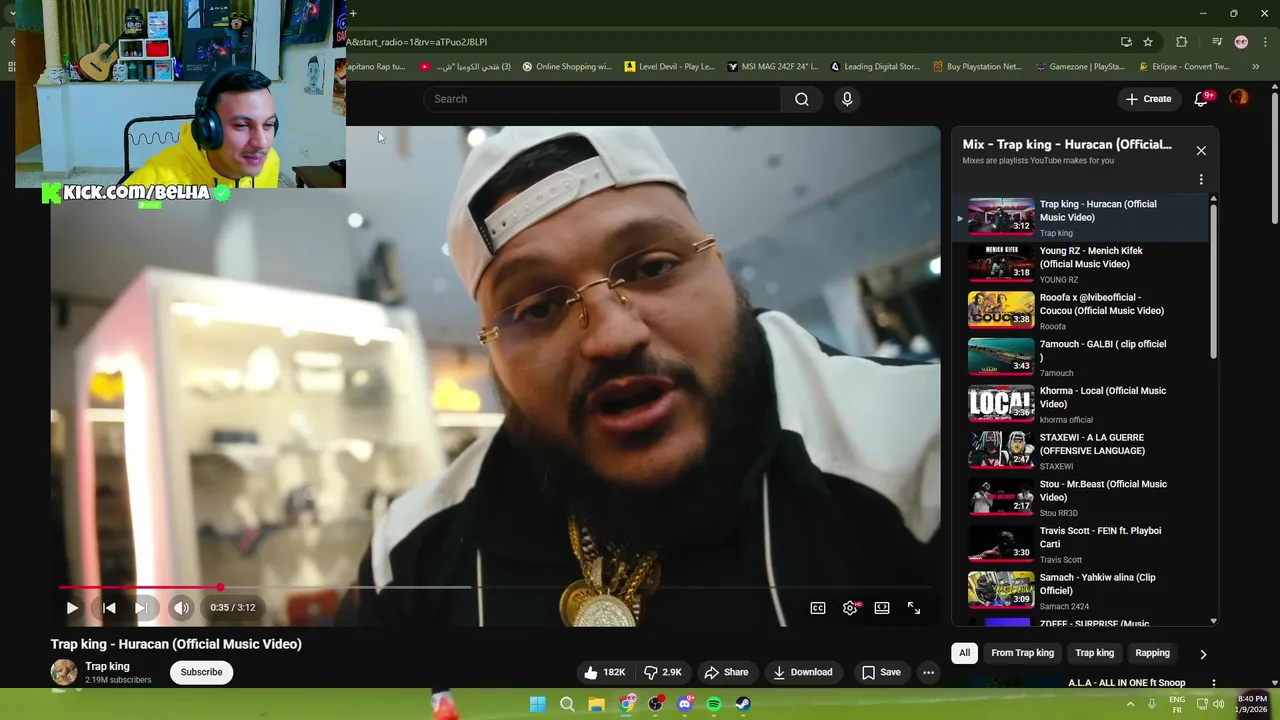Image resolution: width=1280 pixels, height=720 pixels.
Task: Open the Create menu
Action: coord(1148,99)
